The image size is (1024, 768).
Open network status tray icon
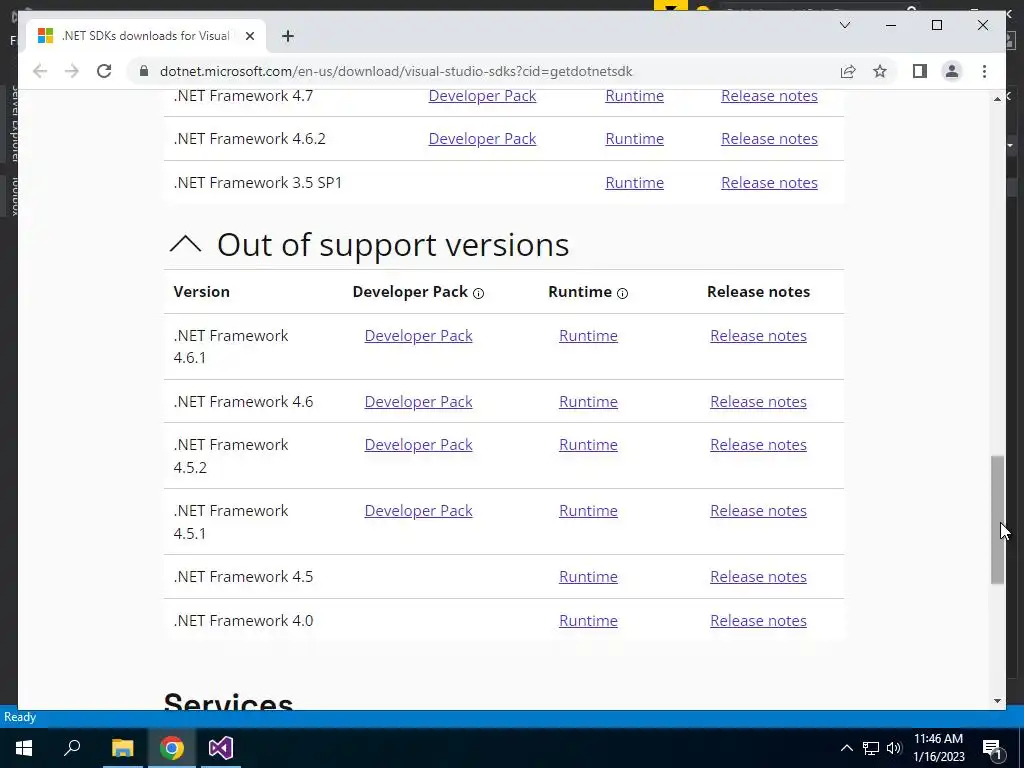871,748
